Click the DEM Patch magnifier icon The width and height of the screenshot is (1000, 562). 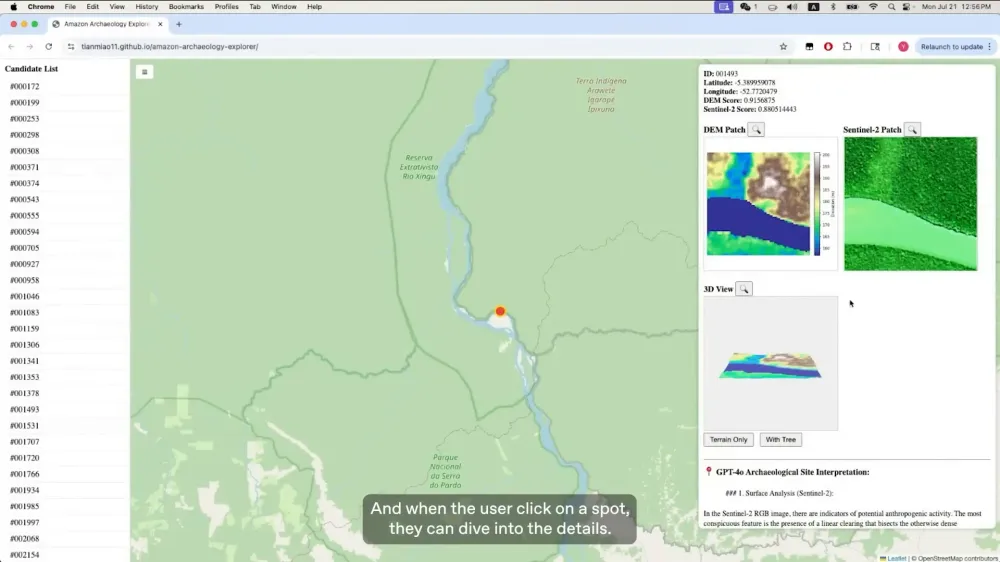click(x=756, y=129)
